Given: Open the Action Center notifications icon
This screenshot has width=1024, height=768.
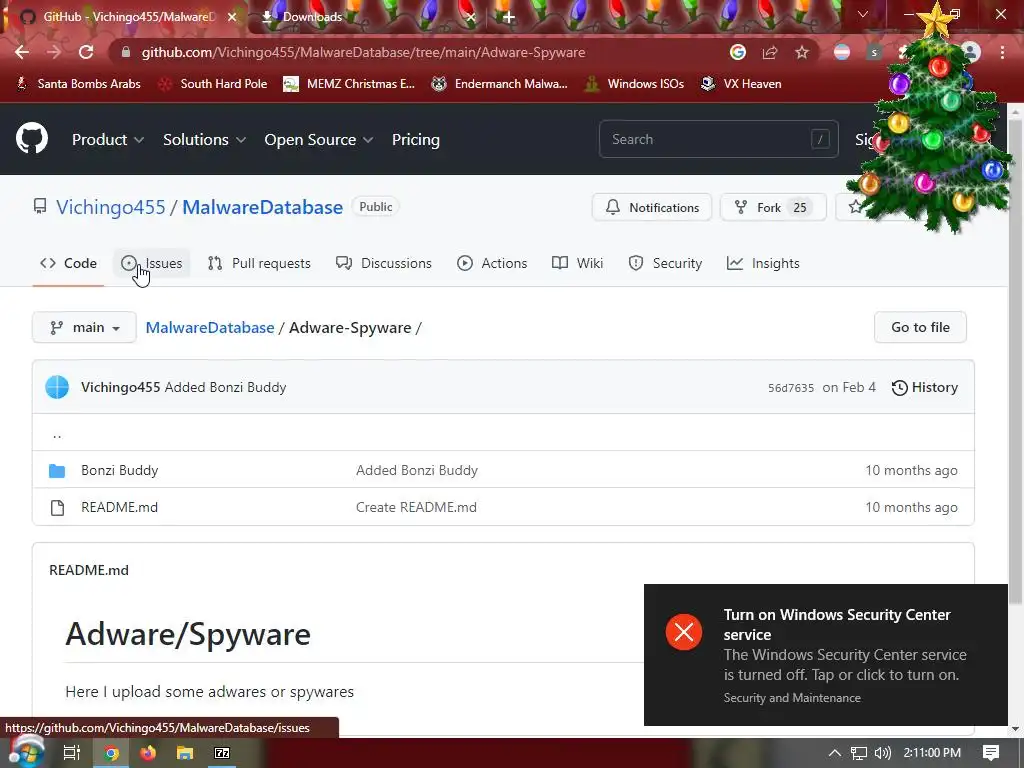Looking at the screenshot, I should (x=991, y=753).
